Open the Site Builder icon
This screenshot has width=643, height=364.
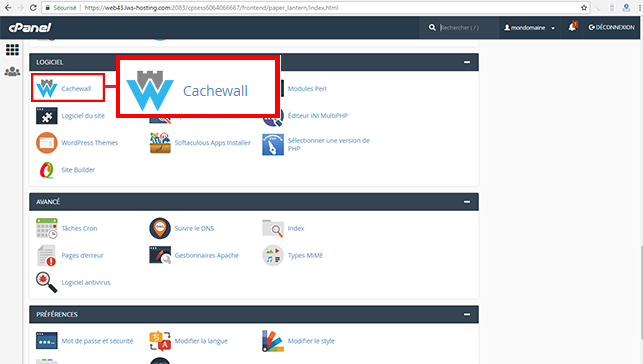[47, 170]
